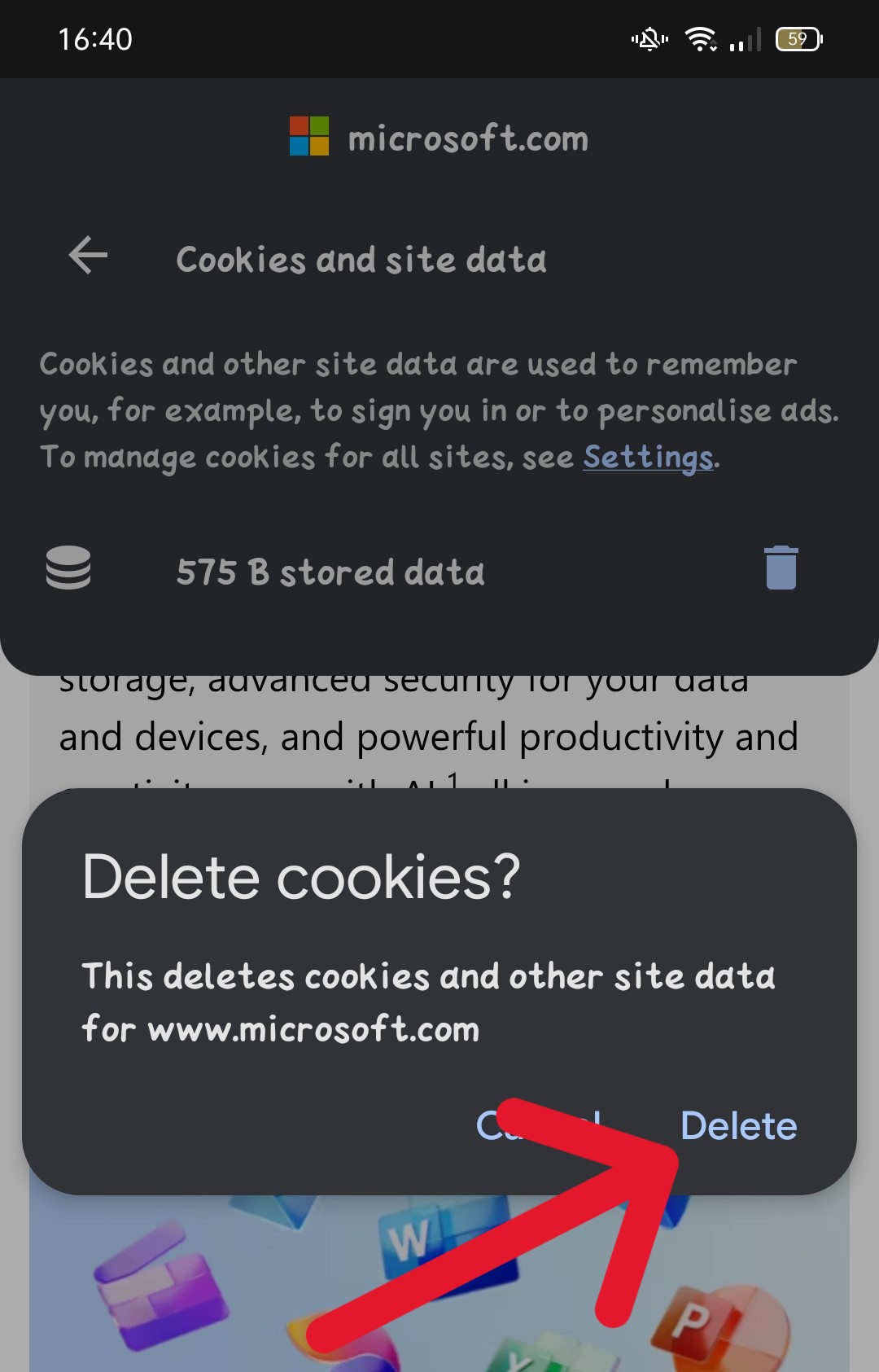Screen dimensions: 879x1372
Task: Tap the Wi-Fi status icon
Action: pyautogui.click(x=700, y=39)
